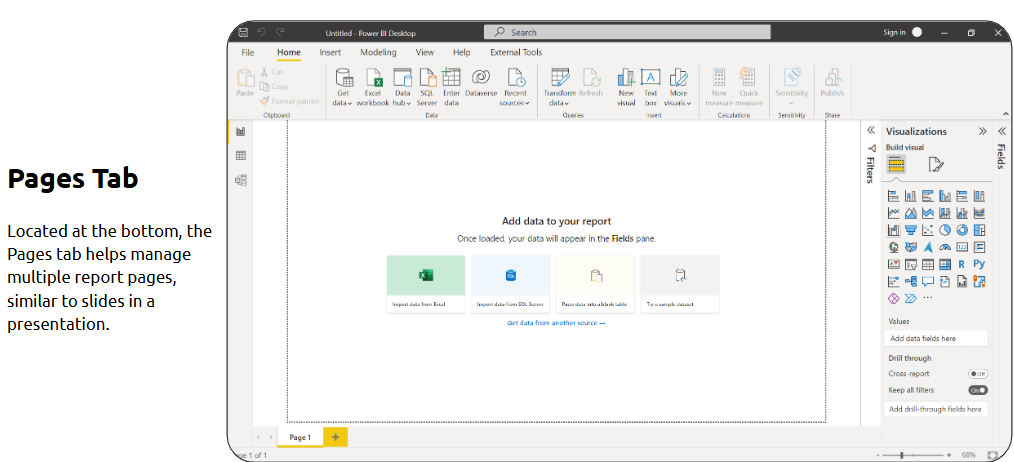Toggle Keep all filters switch
The width and height of the screenshot is (1014, 462).
coord(978,390)
